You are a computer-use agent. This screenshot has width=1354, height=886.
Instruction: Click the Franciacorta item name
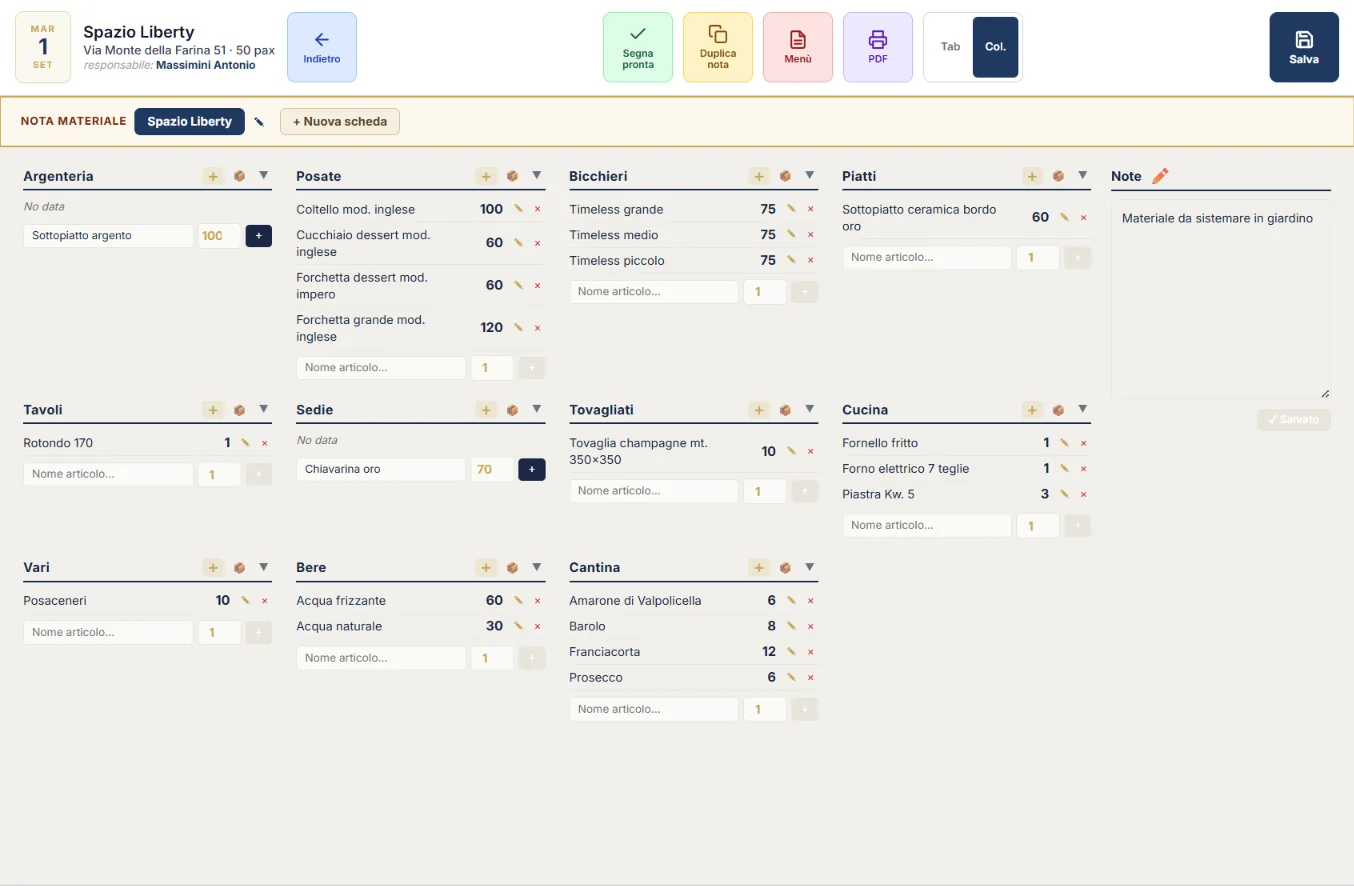tap(605, 652)
